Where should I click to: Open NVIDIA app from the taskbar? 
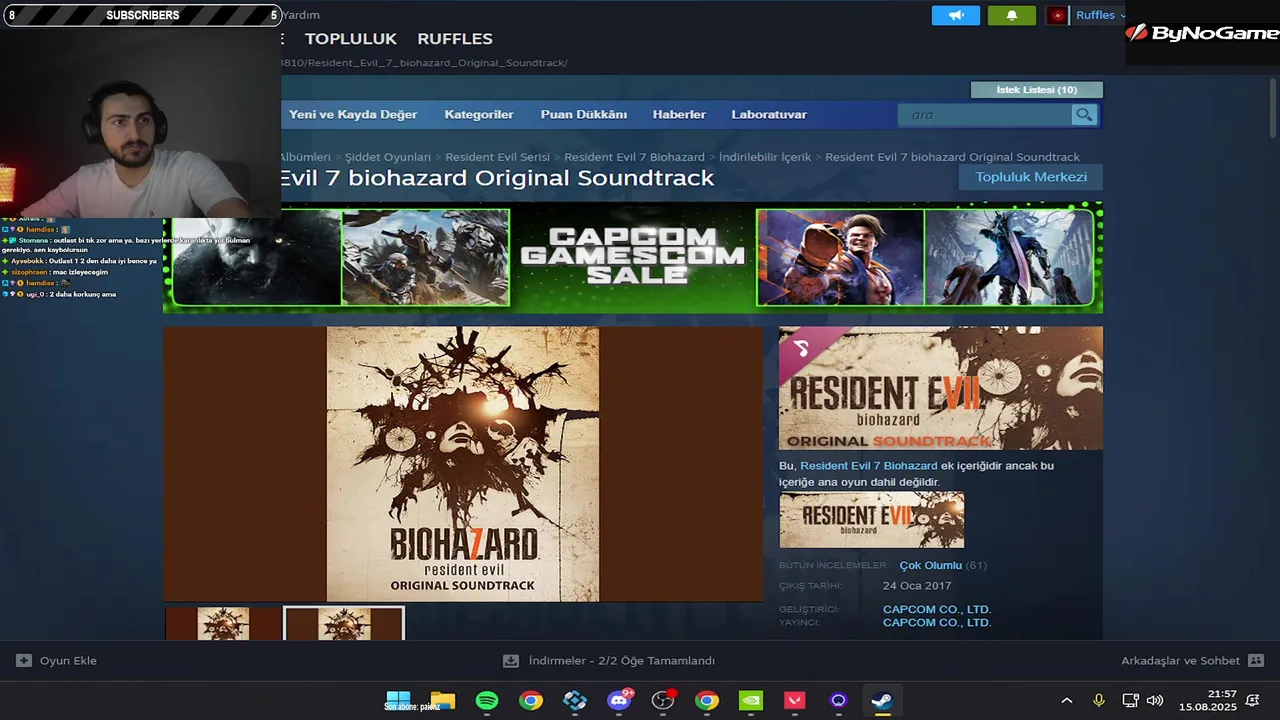click(751, 700)
